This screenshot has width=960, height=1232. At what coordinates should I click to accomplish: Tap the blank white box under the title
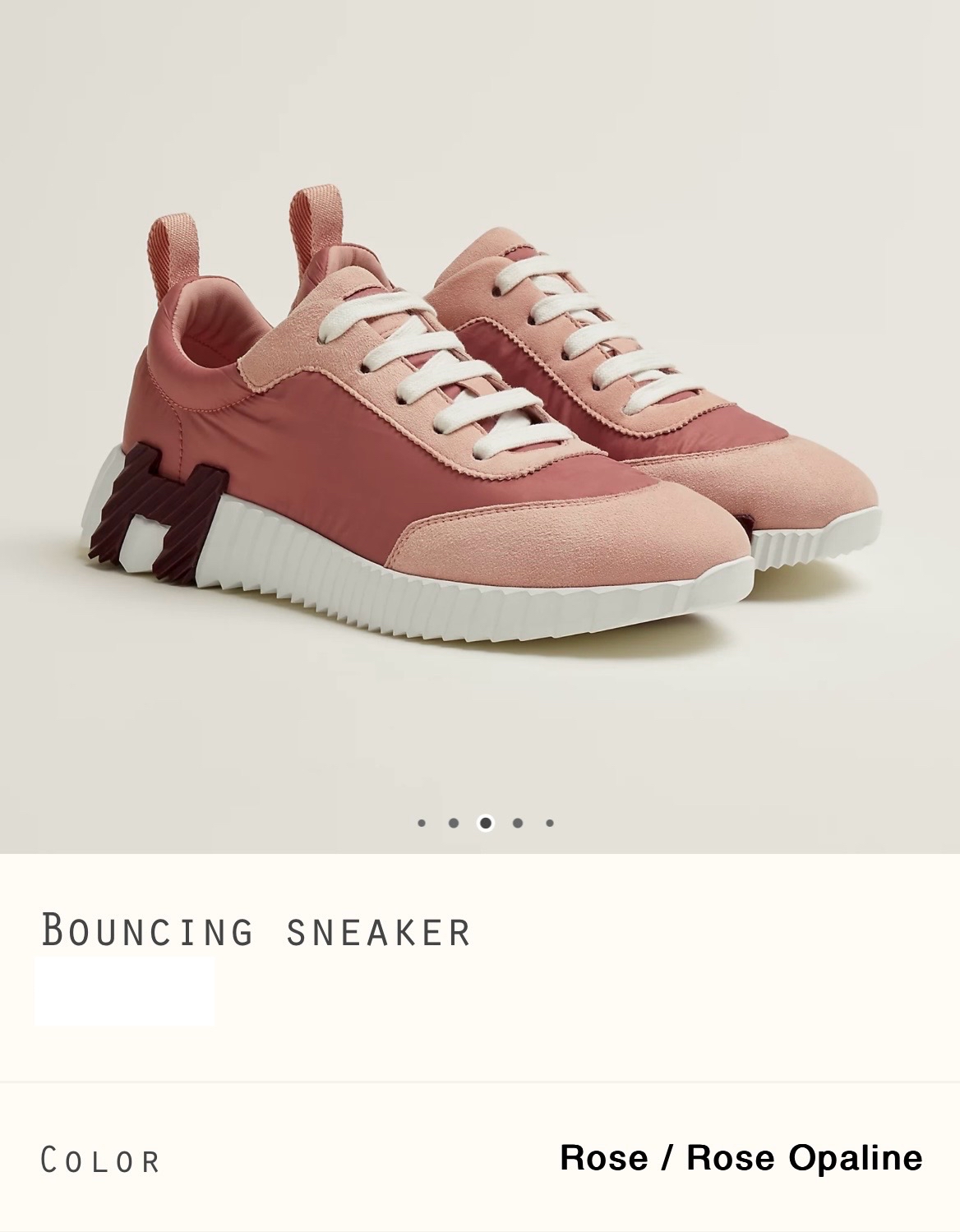[125, 990]
